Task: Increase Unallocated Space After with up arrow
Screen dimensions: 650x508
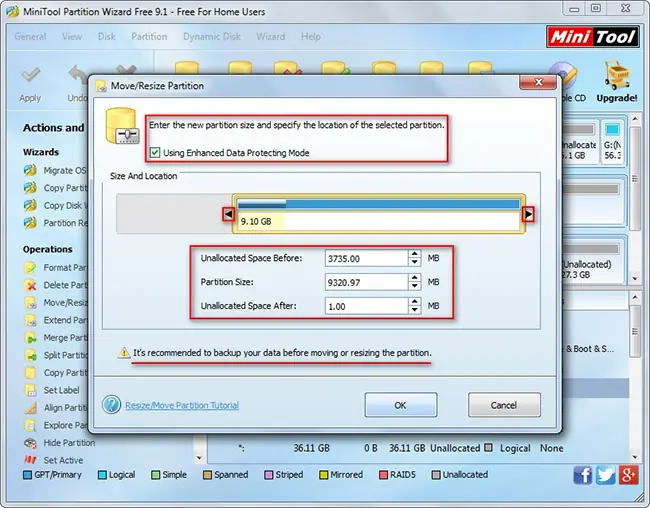Action: coord(415,302)
